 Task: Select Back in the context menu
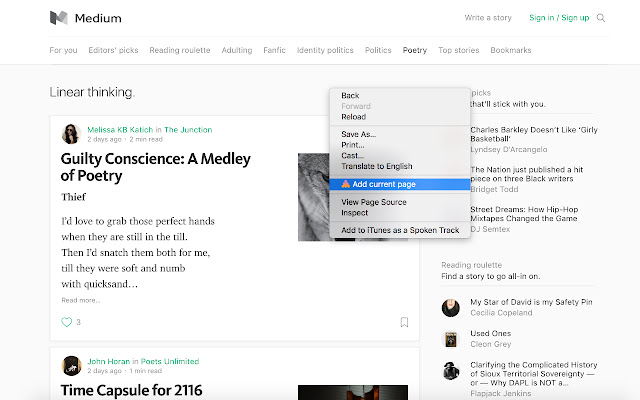point(400,96)
